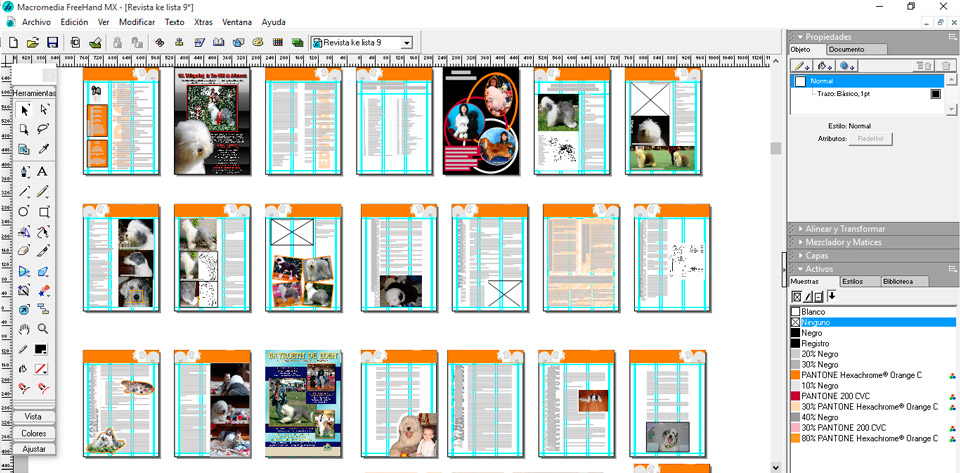Select the Lasso tool

pos(43,129)
